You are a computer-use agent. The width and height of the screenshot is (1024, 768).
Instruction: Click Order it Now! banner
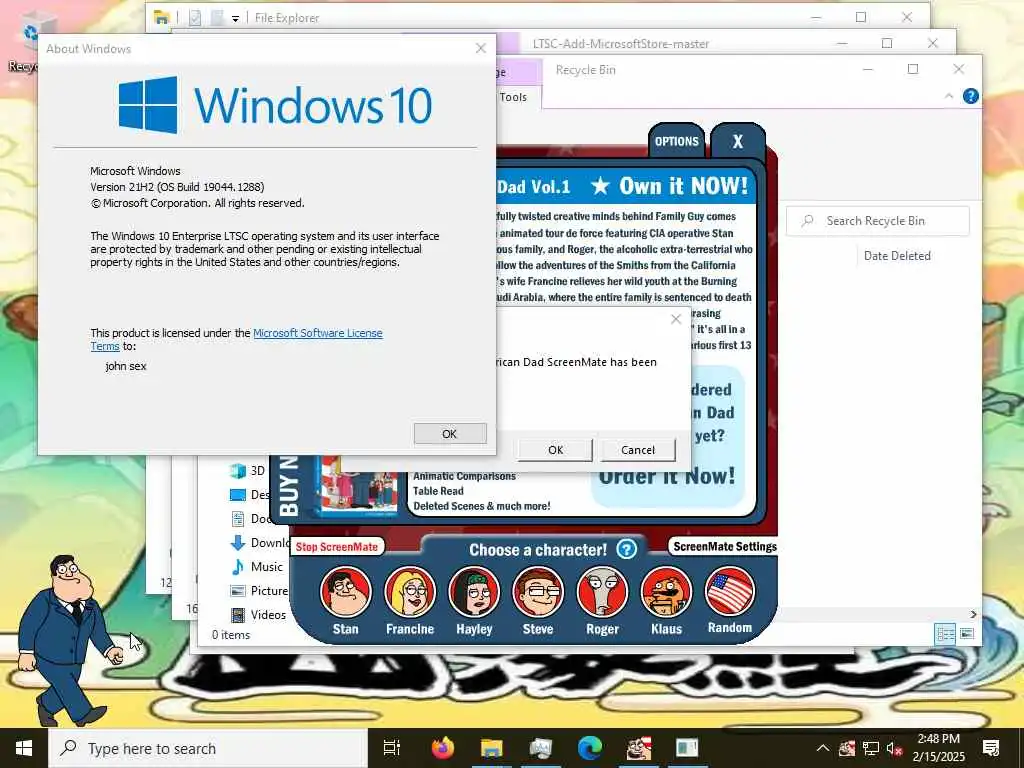pos(667,476)
